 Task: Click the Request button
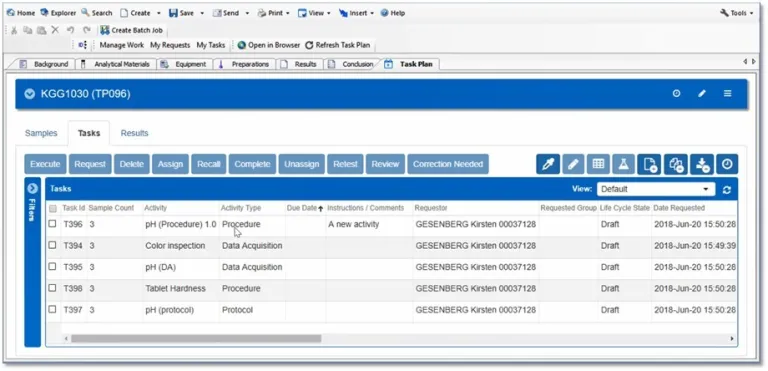pyautogui.click(x=90, y=164)
